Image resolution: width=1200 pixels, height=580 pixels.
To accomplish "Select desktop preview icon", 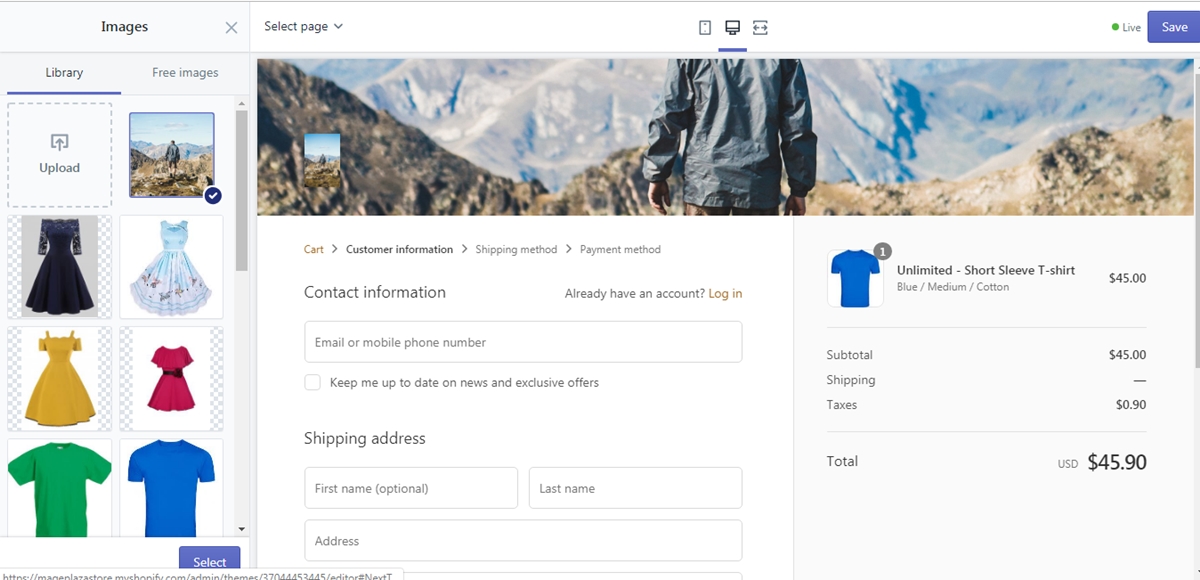I will click(x=732, y=27).
